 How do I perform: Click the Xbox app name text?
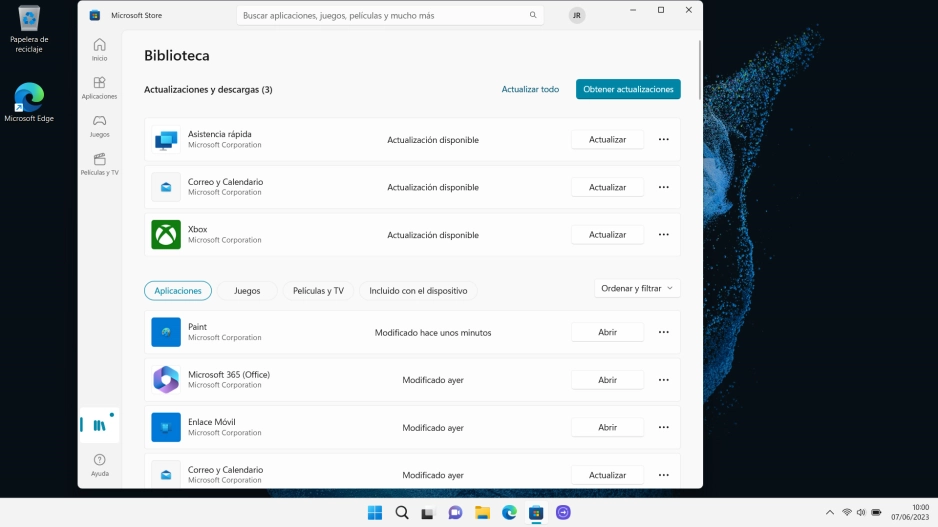pos(197,229)
